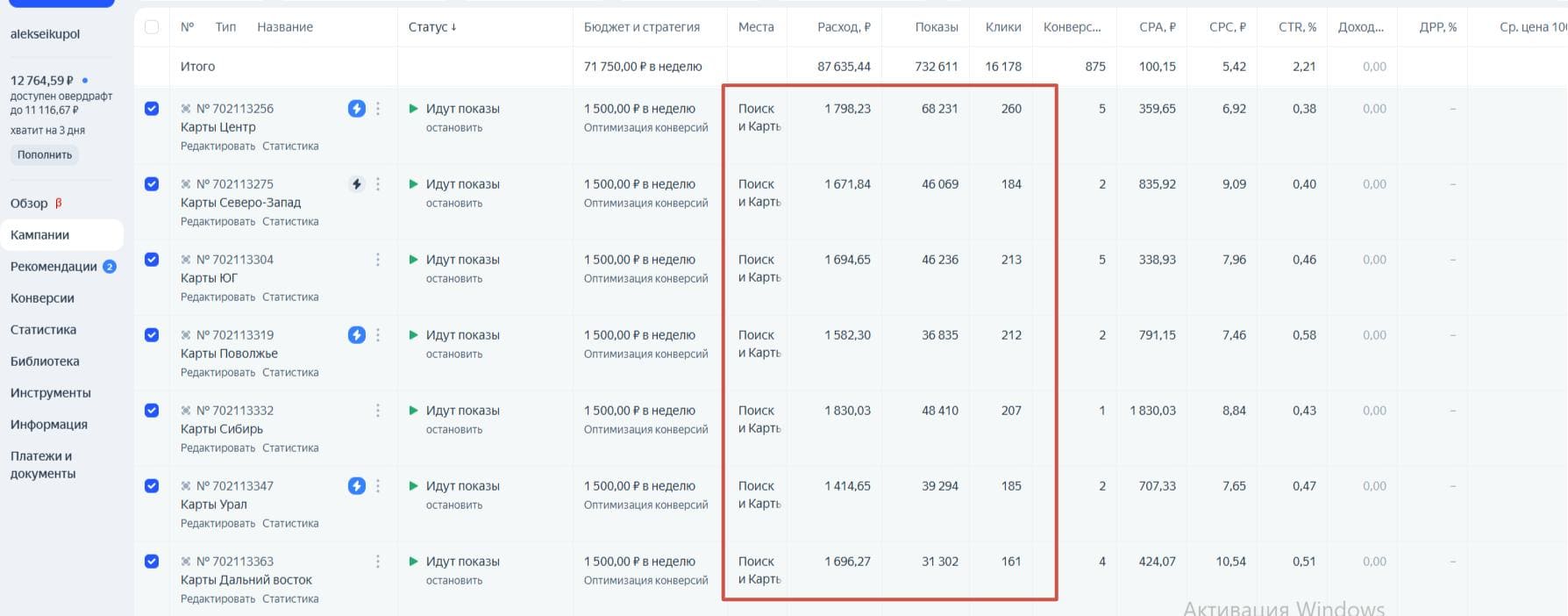Toggle the select-all checkbox in table header
Screen dimensions: 1568x616
point(152,27)
